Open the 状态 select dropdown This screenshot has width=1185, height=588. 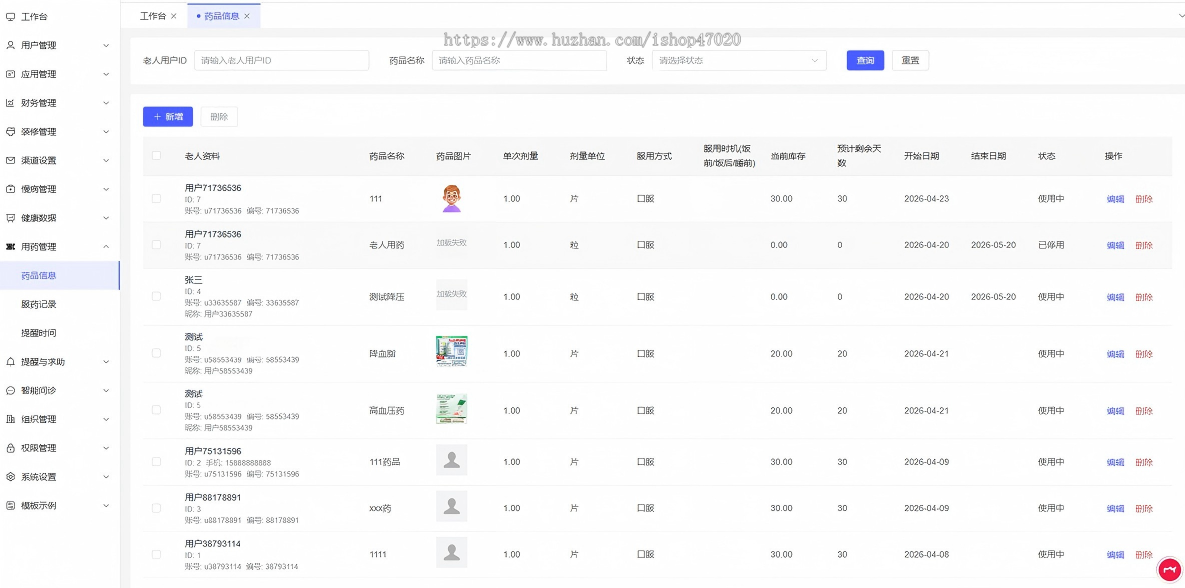click(739, 60)
